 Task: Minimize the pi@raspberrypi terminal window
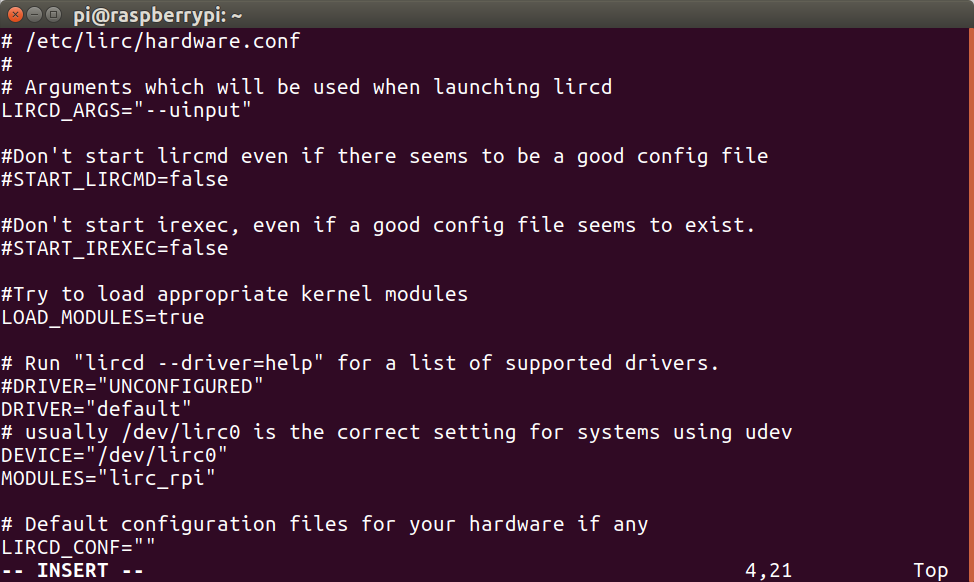pos(35,14)
